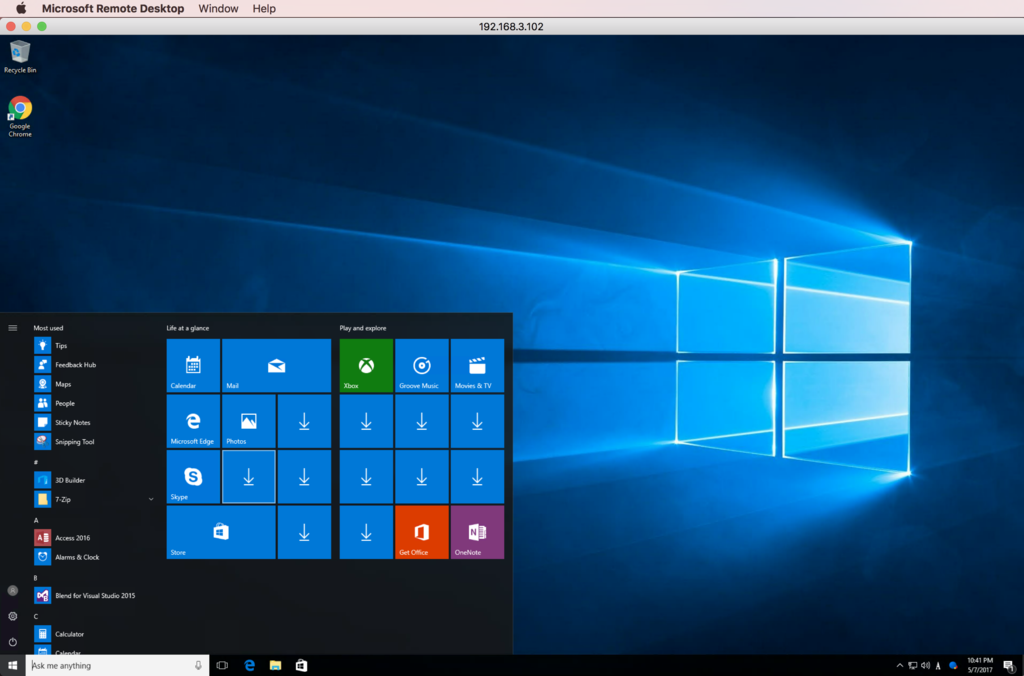Open Action Center notifications

(1009, 666)
